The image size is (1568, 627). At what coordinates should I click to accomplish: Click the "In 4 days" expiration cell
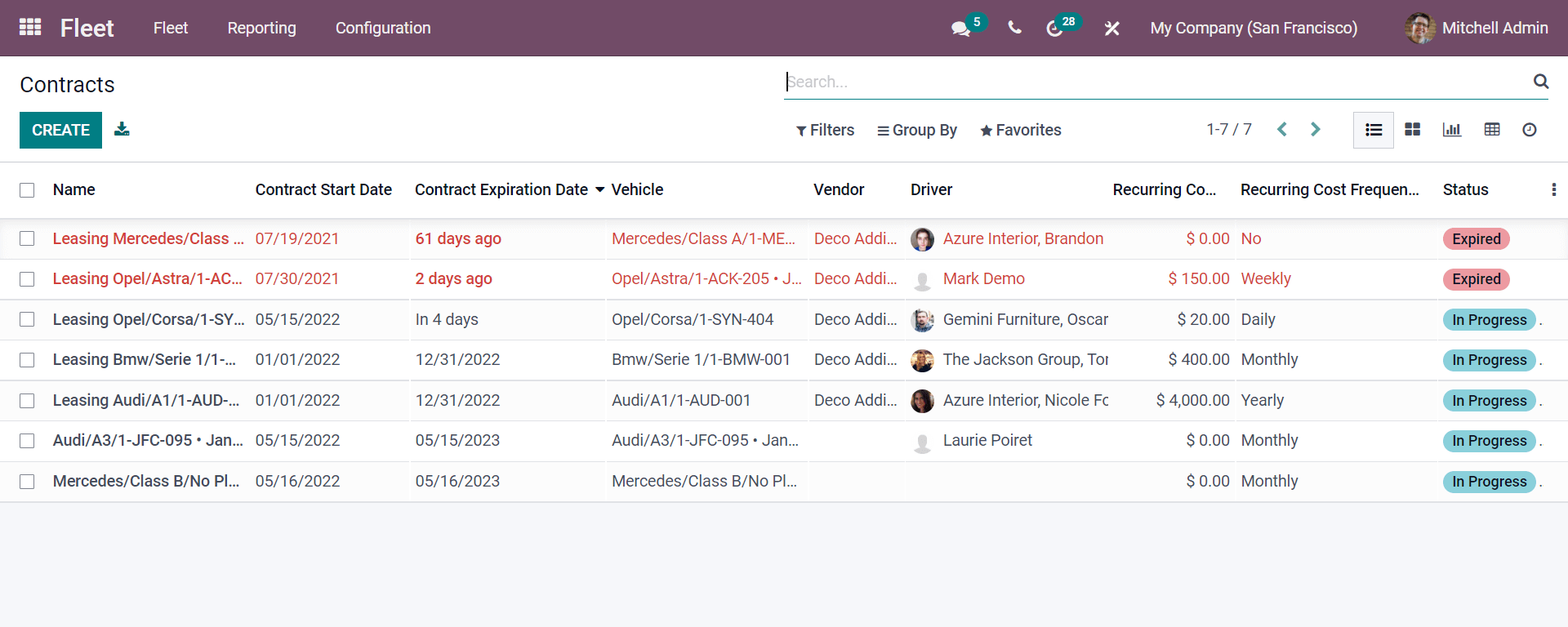pyautogui.click(x=447, y=319)
